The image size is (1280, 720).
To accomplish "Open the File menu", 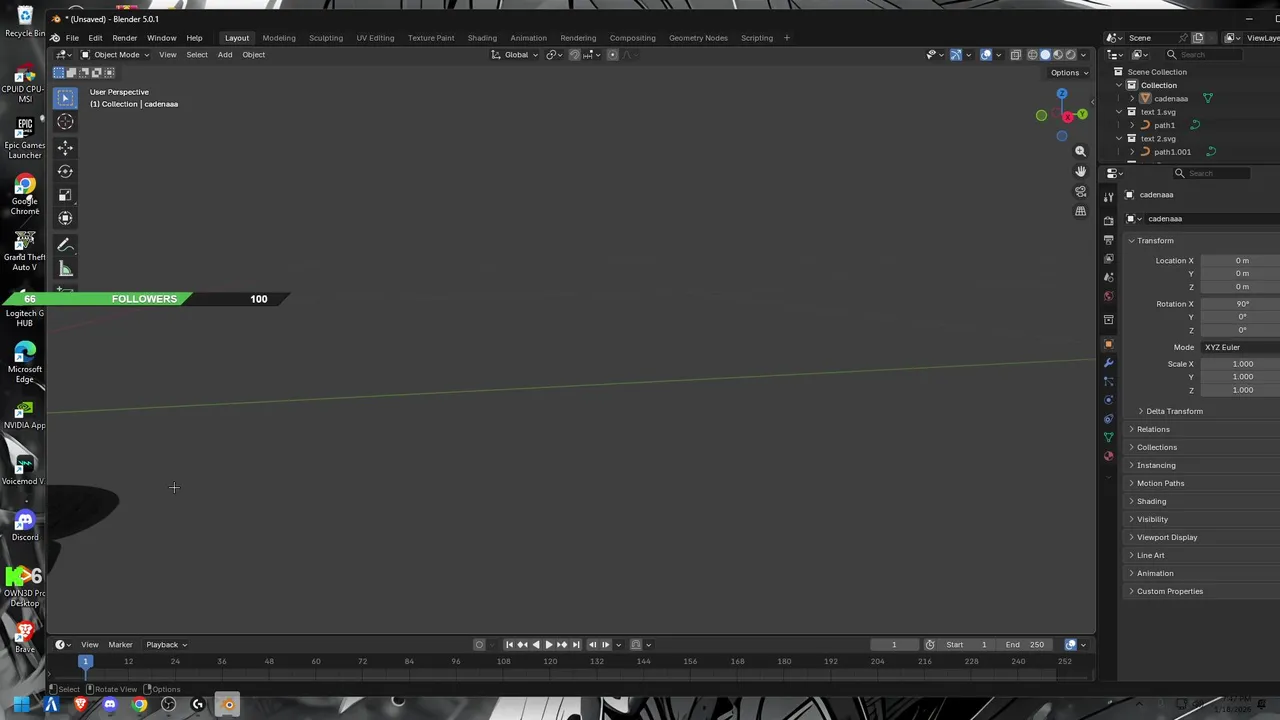I will tap(72, 38).
